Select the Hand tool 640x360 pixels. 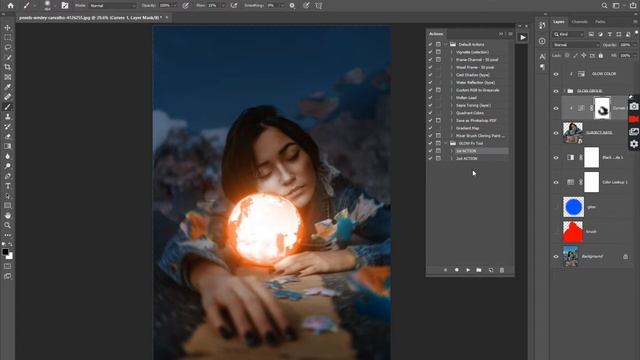pos(7,216)
